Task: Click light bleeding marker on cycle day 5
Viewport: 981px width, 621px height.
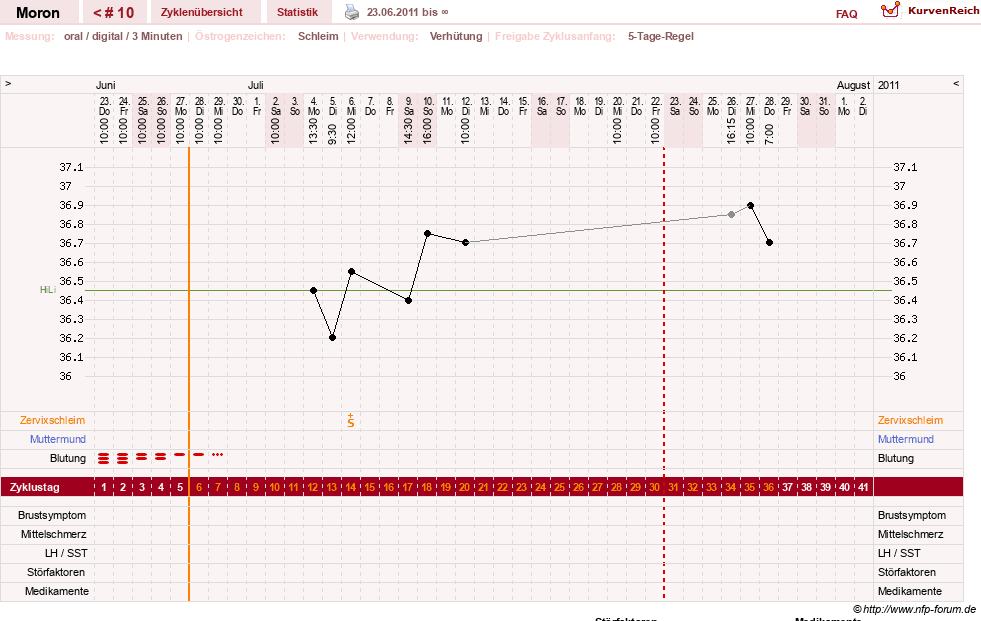Action: click(x=180, y=455)
